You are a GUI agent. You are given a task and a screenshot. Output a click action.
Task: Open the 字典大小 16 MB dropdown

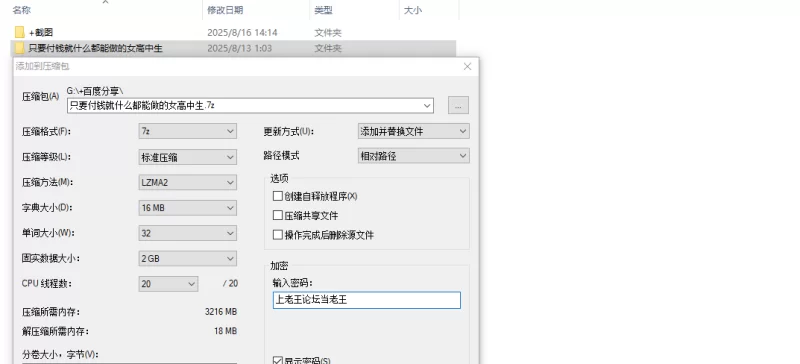187,208
